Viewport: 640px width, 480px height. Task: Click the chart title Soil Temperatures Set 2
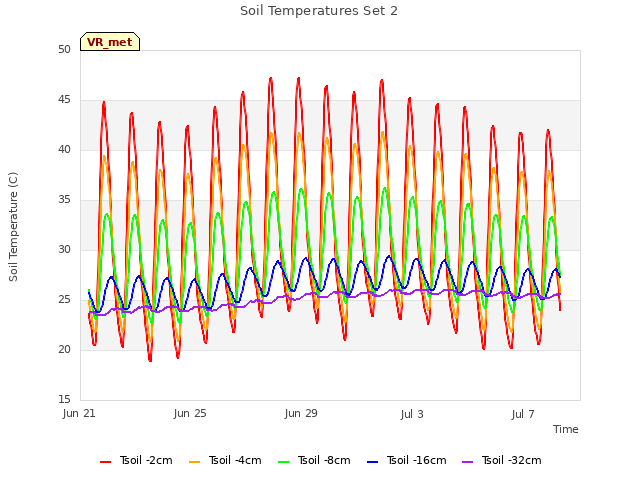pyautogui.click(x=319, y=11)
